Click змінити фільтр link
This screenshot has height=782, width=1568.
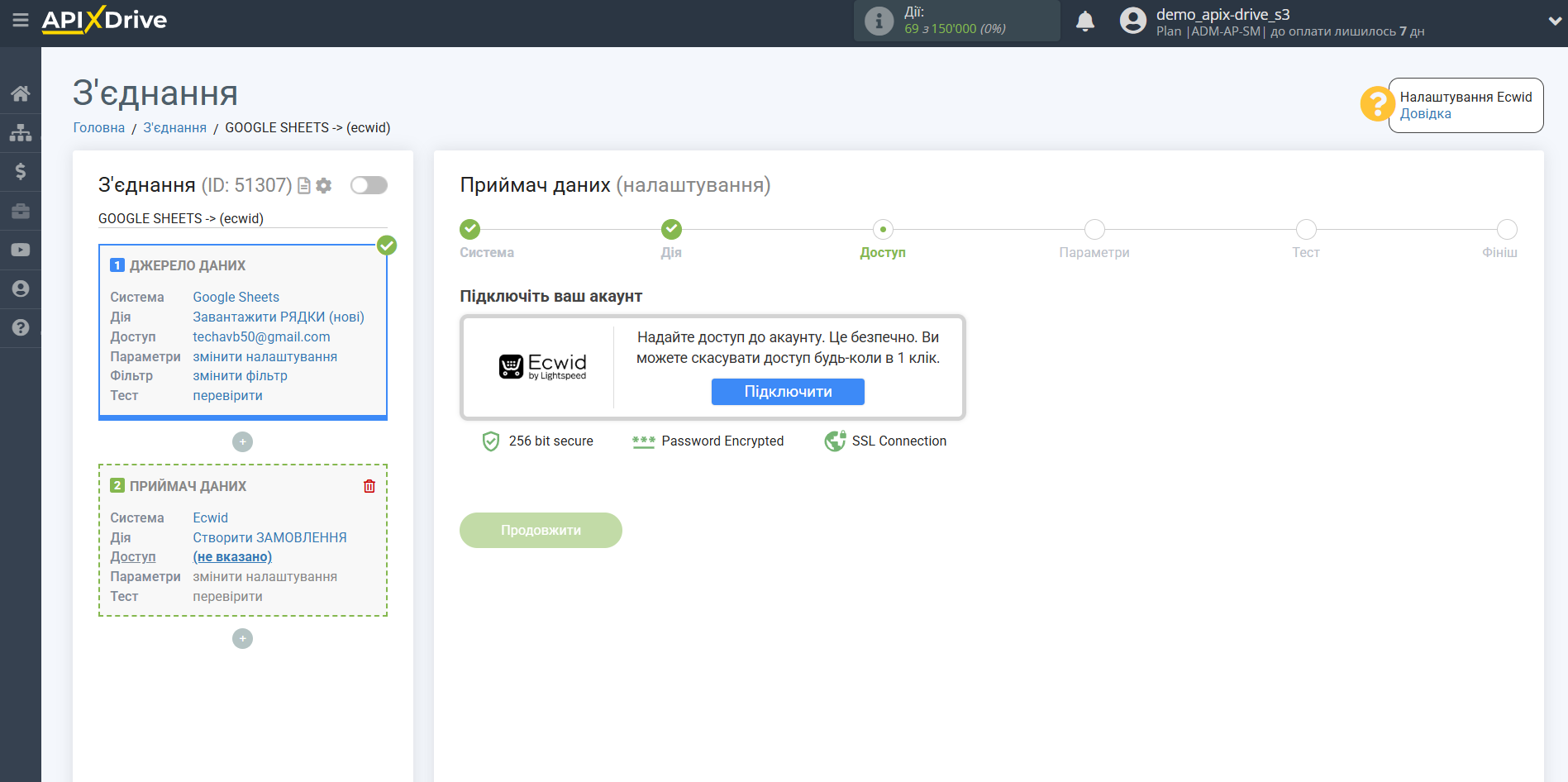pyautogui.click(x=240, y=375)
